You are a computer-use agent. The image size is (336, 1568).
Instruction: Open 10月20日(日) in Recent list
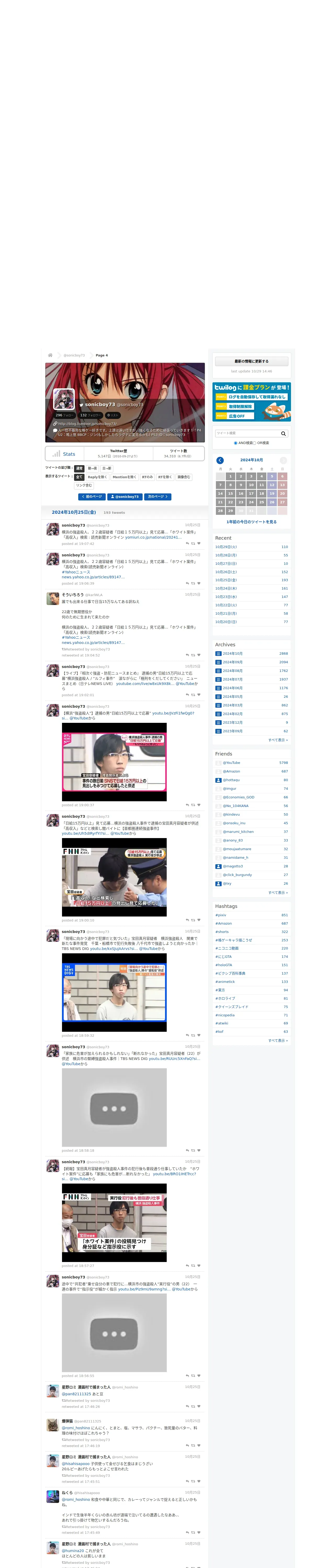coord(226,622)
